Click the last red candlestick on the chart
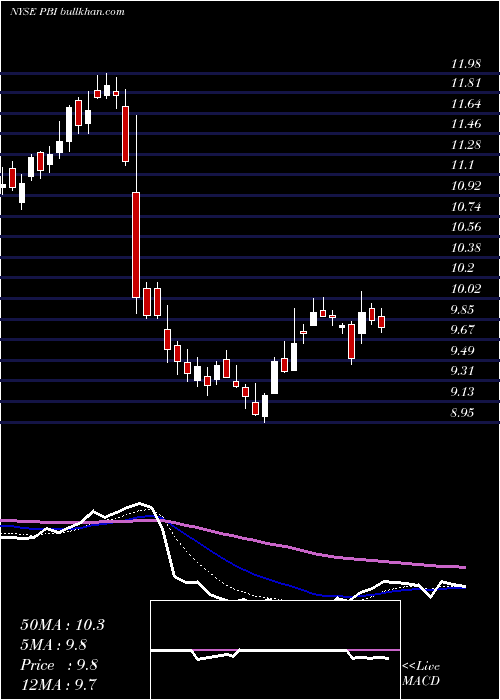This screenshot has height=700, width=500. click(x=382, y=322)
